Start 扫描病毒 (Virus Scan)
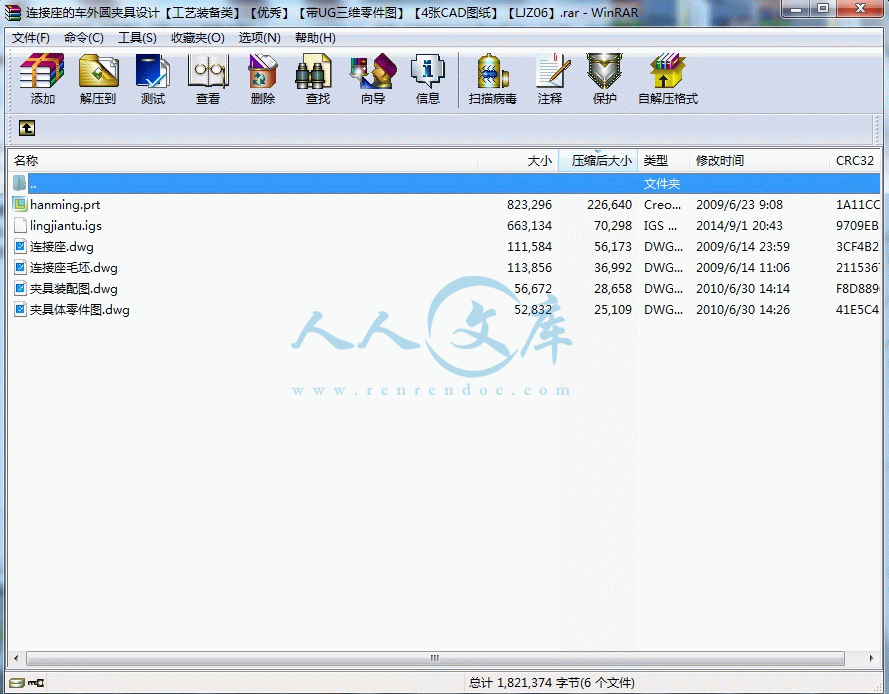Image resolution: width=889 pixels, height=694 pixels. coord(492,79)
